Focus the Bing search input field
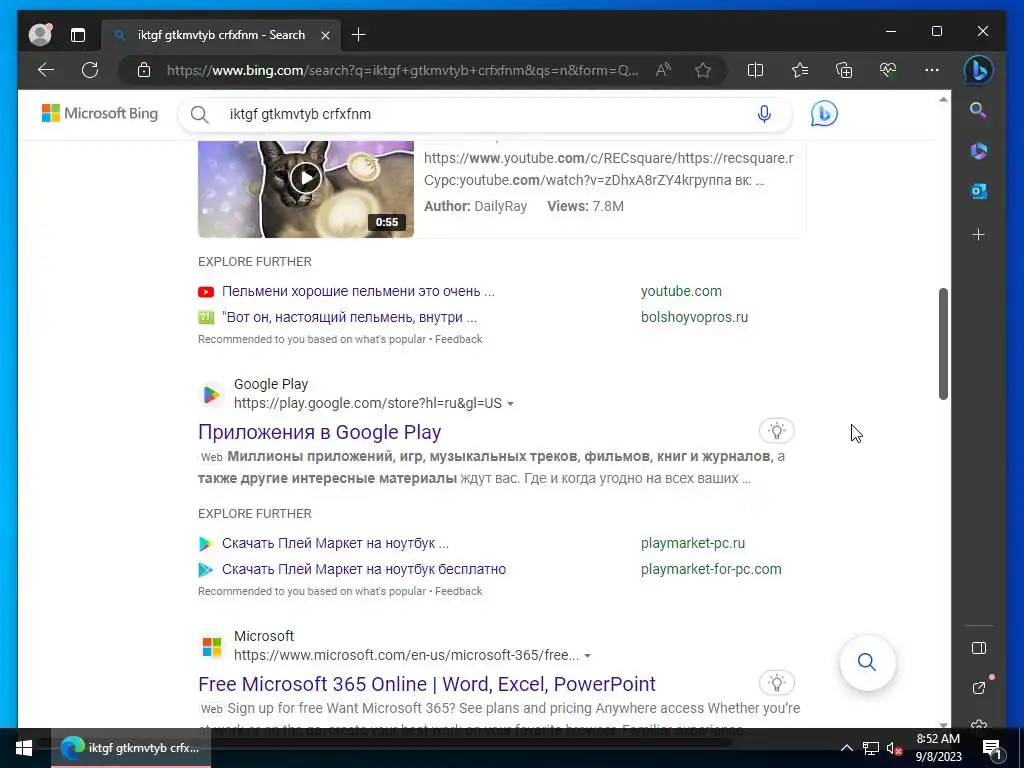 point(483,114)
